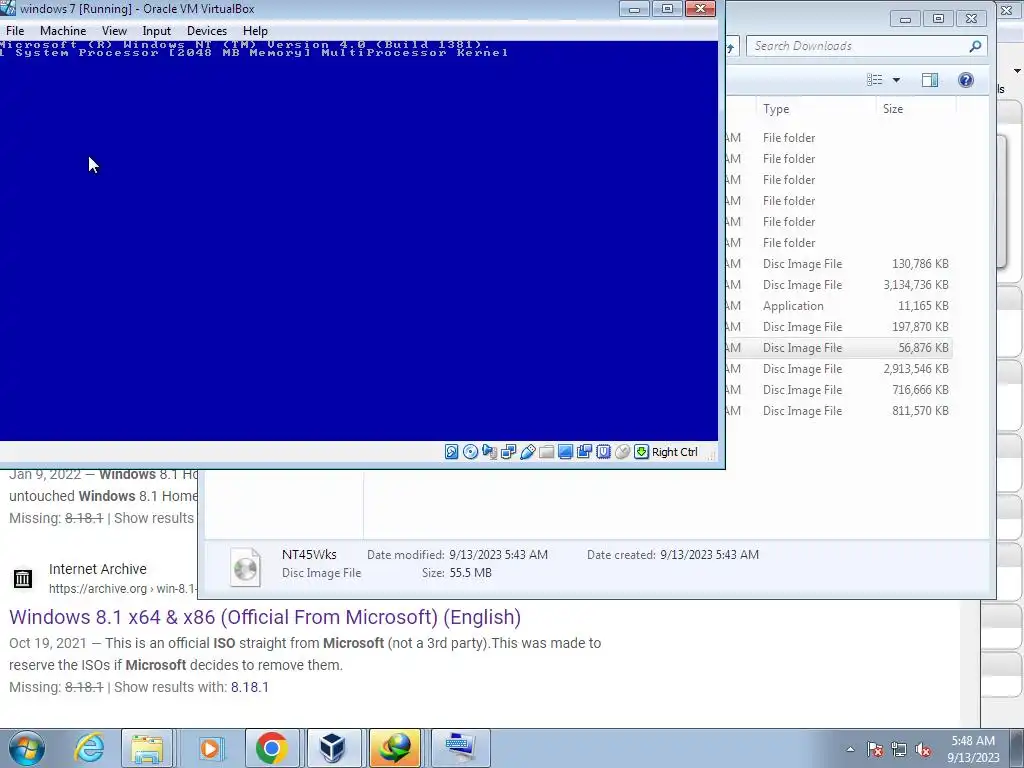
Task: Click the 55.5 MB size value in details pane
Action: (470, 573)
